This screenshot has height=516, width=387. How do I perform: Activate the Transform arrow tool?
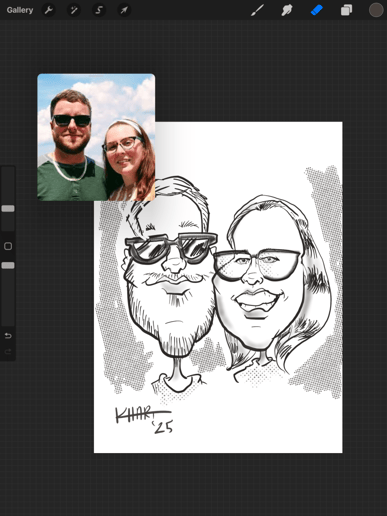click(124, 10)
